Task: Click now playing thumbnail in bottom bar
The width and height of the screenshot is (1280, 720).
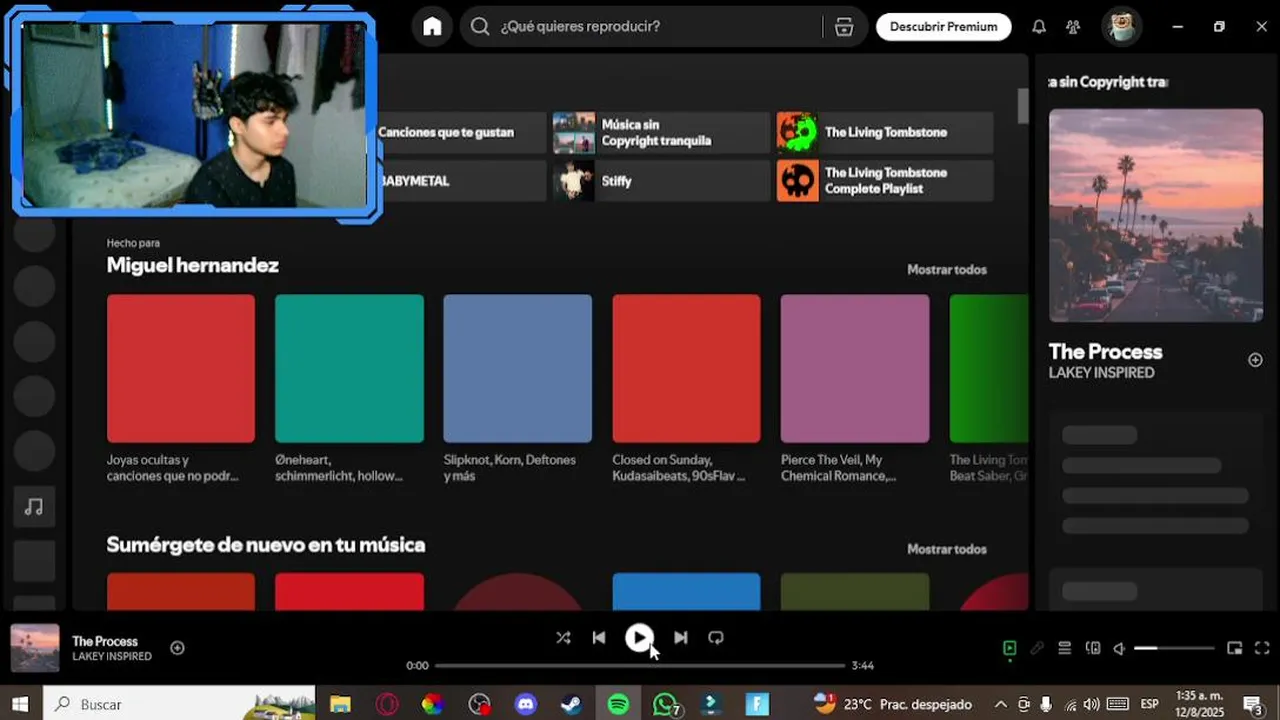Action: coord(35,648)
